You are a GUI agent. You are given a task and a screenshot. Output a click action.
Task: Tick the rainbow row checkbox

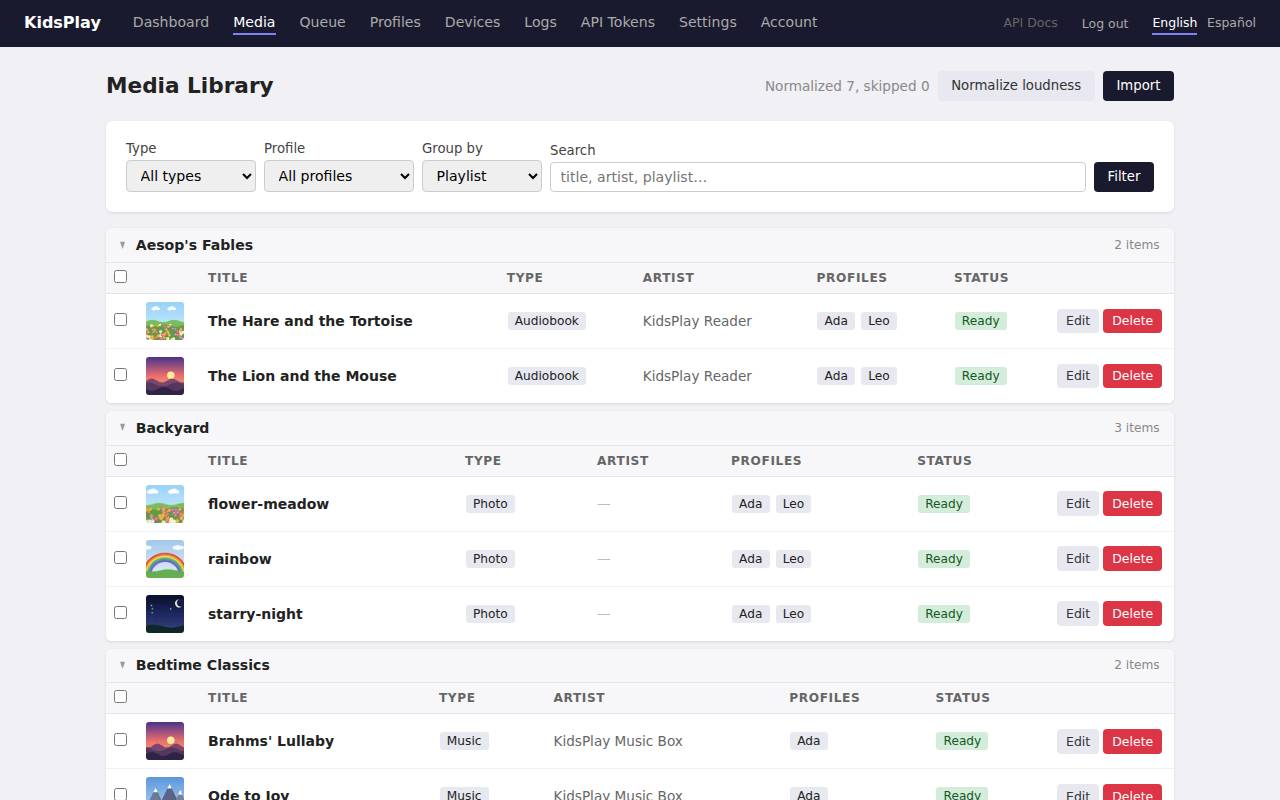click(x=121, y=558)
